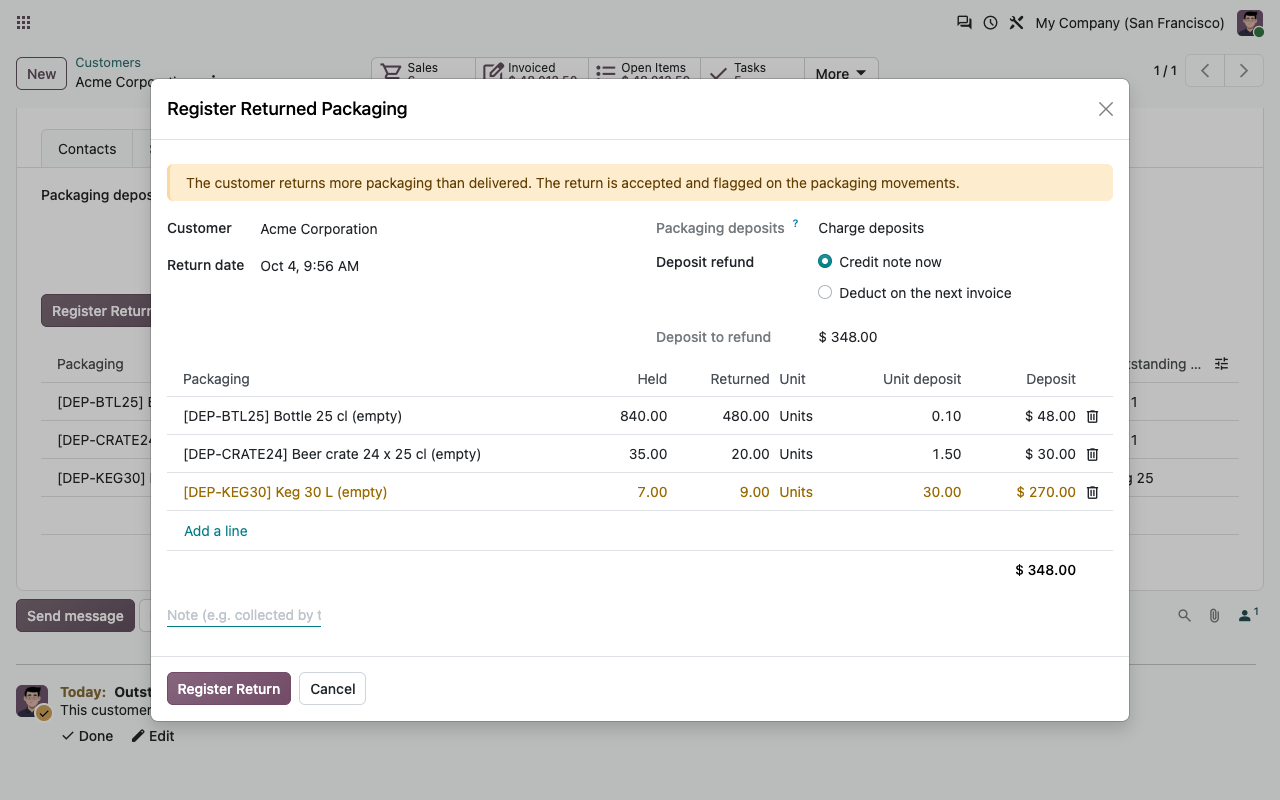Open the apps grid menu
Image resolution: width=1280 pixels, height=800 pixels.
[24, 22]
